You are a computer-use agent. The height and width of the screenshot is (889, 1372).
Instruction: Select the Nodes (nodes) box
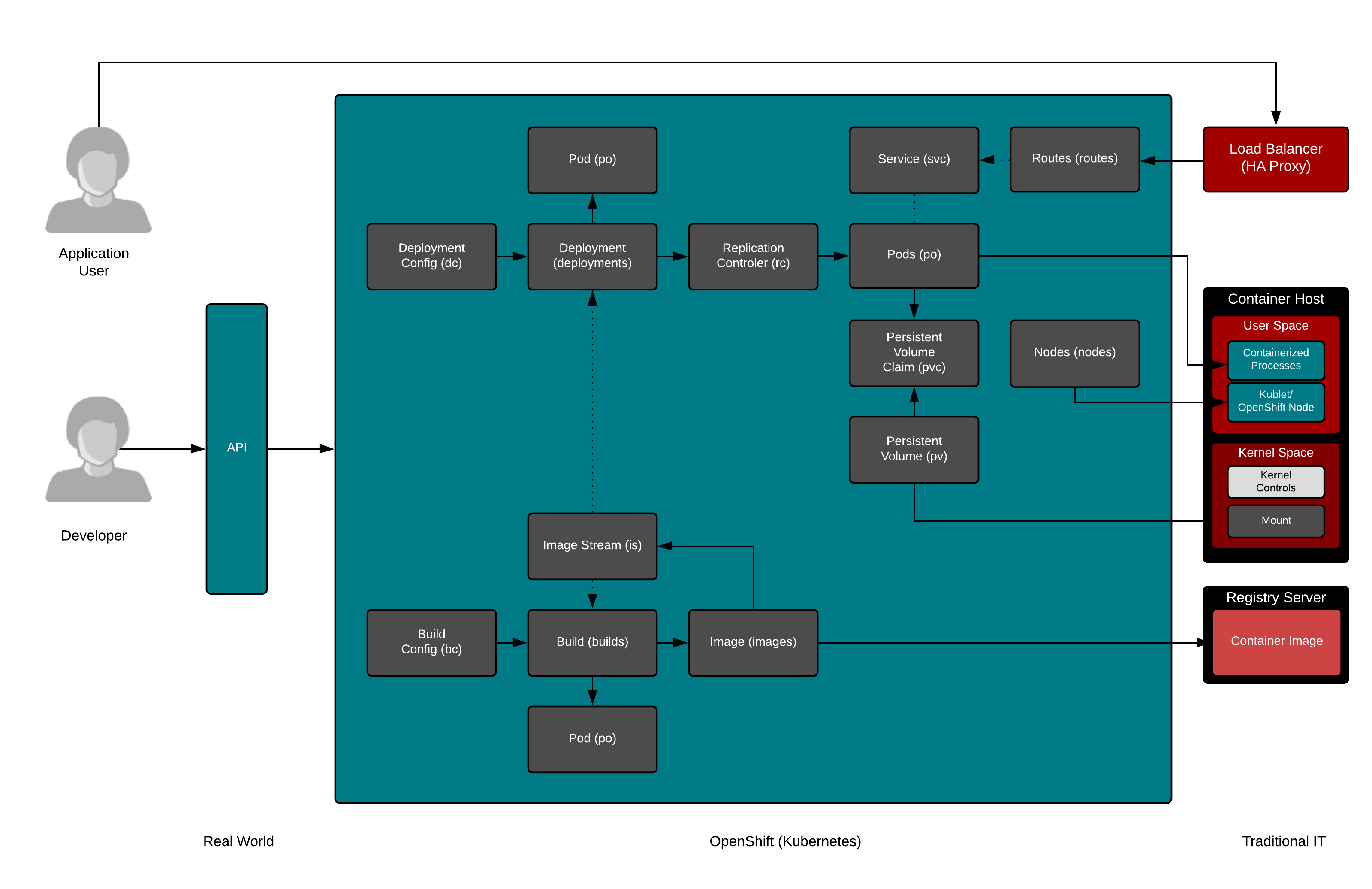coord(1075,353)
